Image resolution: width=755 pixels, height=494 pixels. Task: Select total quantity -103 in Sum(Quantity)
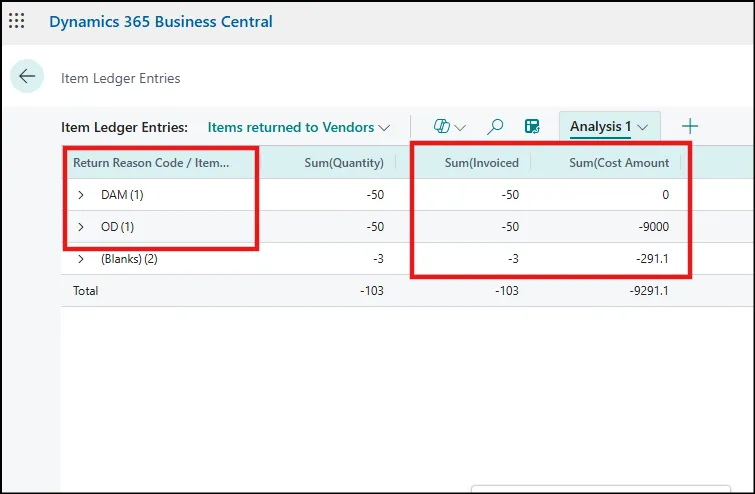[372, 291]
